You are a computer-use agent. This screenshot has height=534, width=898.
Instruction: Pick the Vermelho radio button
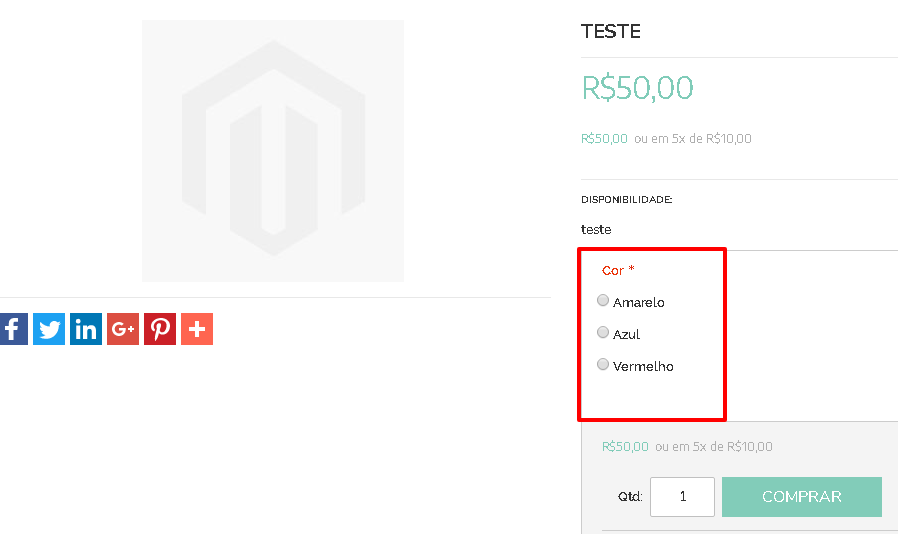pyautogui.click(x=603, y=364)
